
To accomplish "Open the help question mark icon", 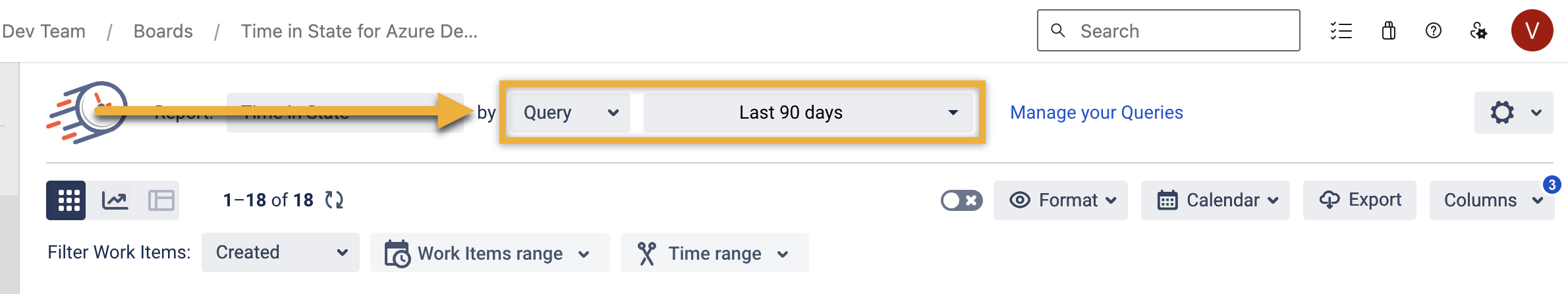I will click(x=1434, y=31).
